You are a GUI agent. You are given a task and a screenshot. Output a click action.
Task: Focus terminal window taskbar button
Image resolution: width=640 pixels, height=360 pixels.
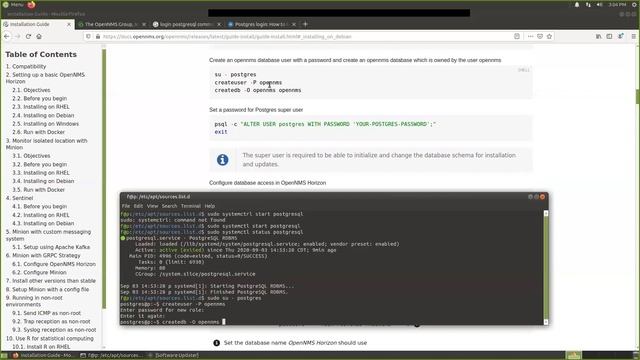click(111, 356)
